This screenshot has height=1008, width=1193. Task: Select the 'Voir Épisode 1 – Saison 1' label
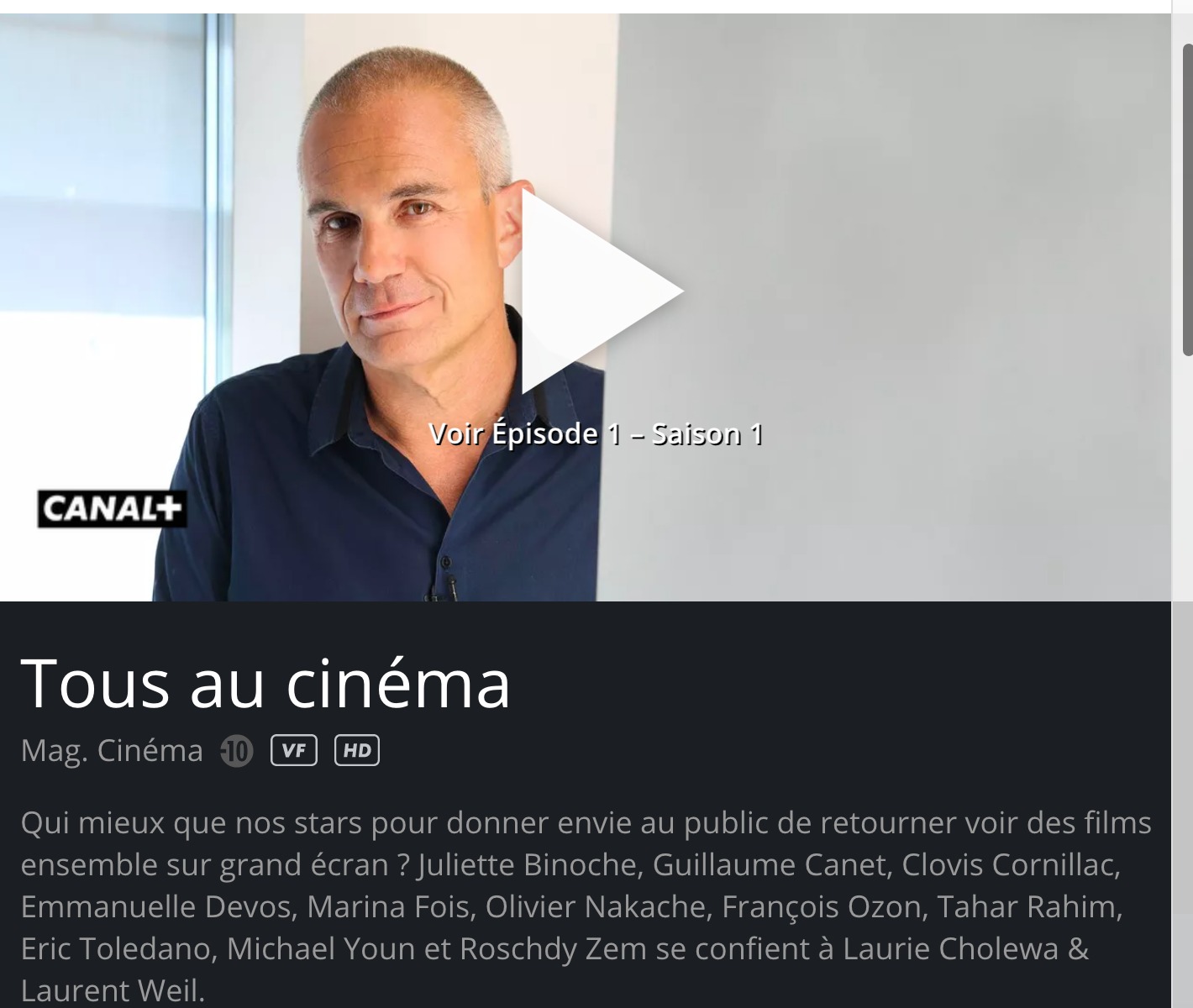596,434
